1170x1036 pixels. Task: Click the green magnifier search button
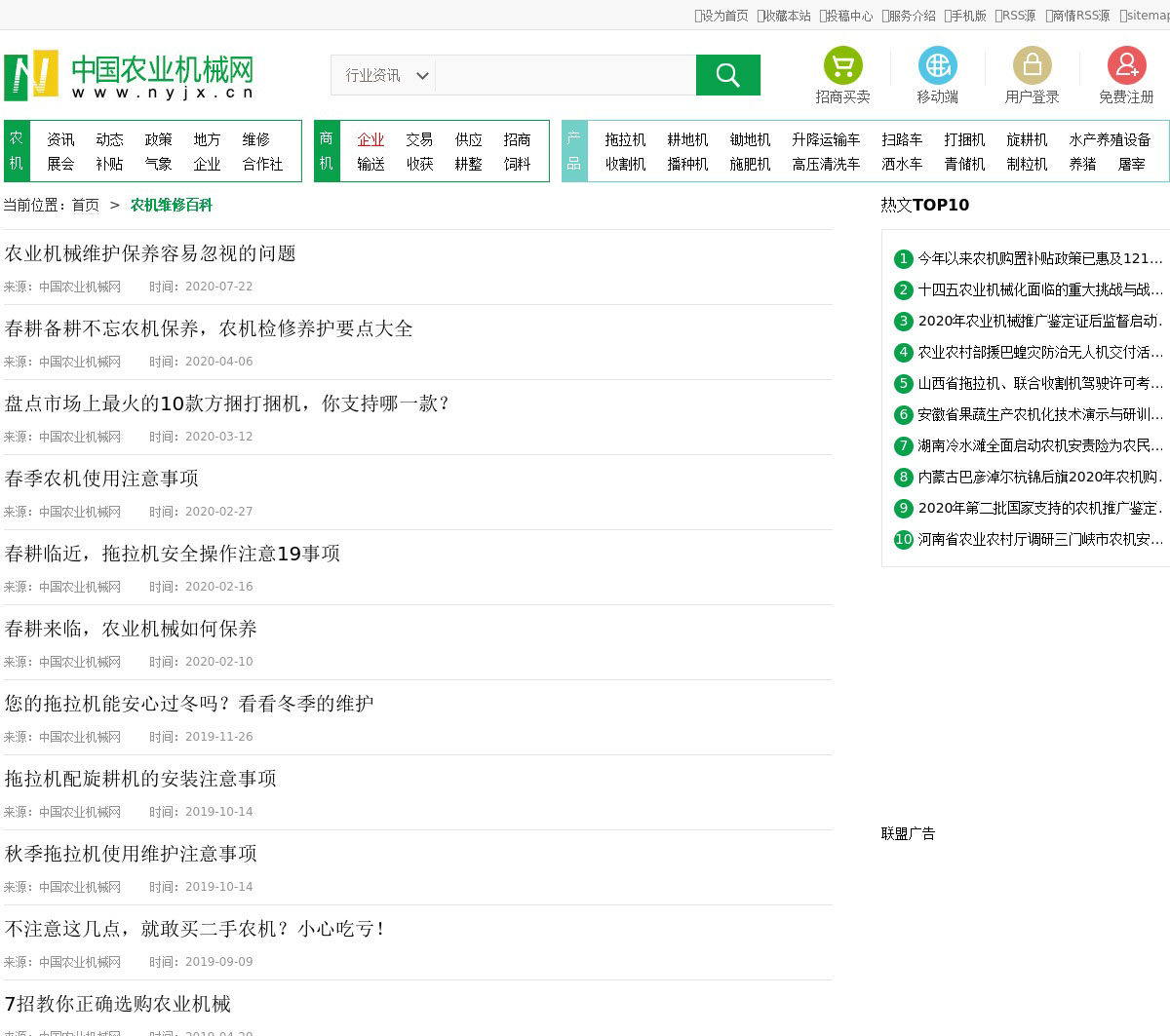[x=727, y=75]
